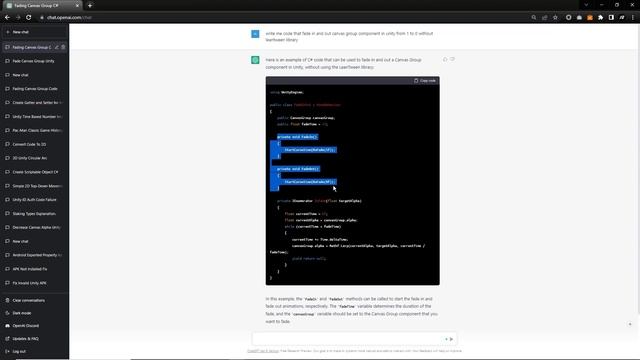Screen dimensions: 640x360
Task: Click the Copy code button on code block
Action: click(425, 81)
